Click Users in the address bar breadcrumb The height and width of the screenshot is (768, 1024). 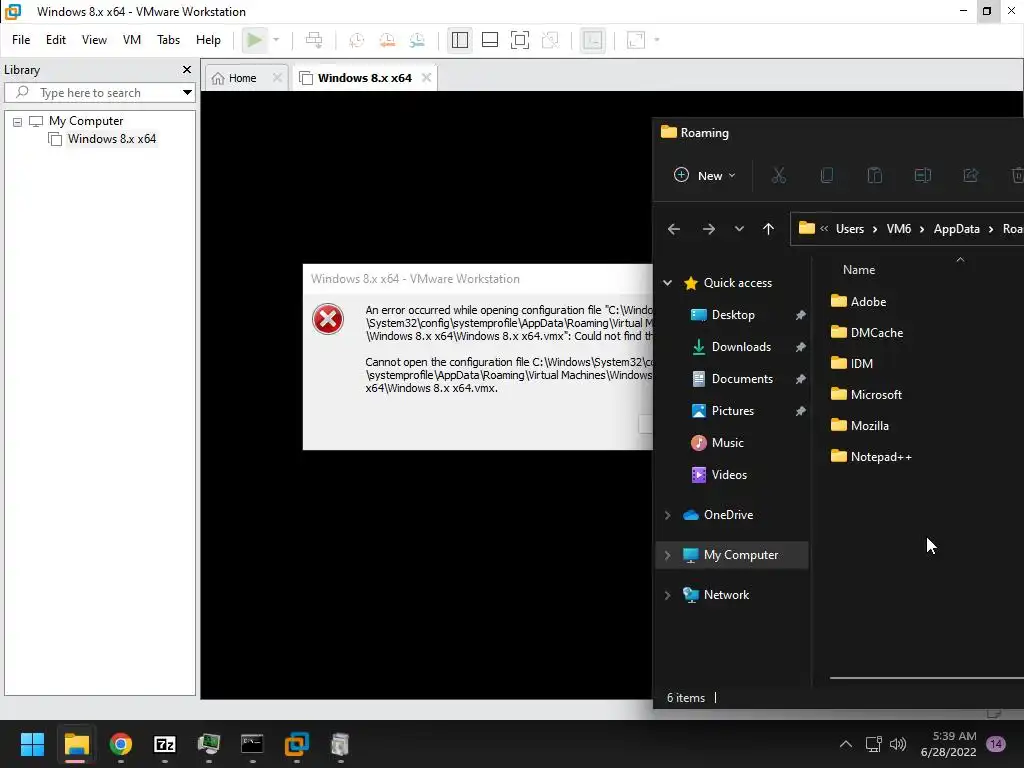pyautogui.click(x=850, y=229)
